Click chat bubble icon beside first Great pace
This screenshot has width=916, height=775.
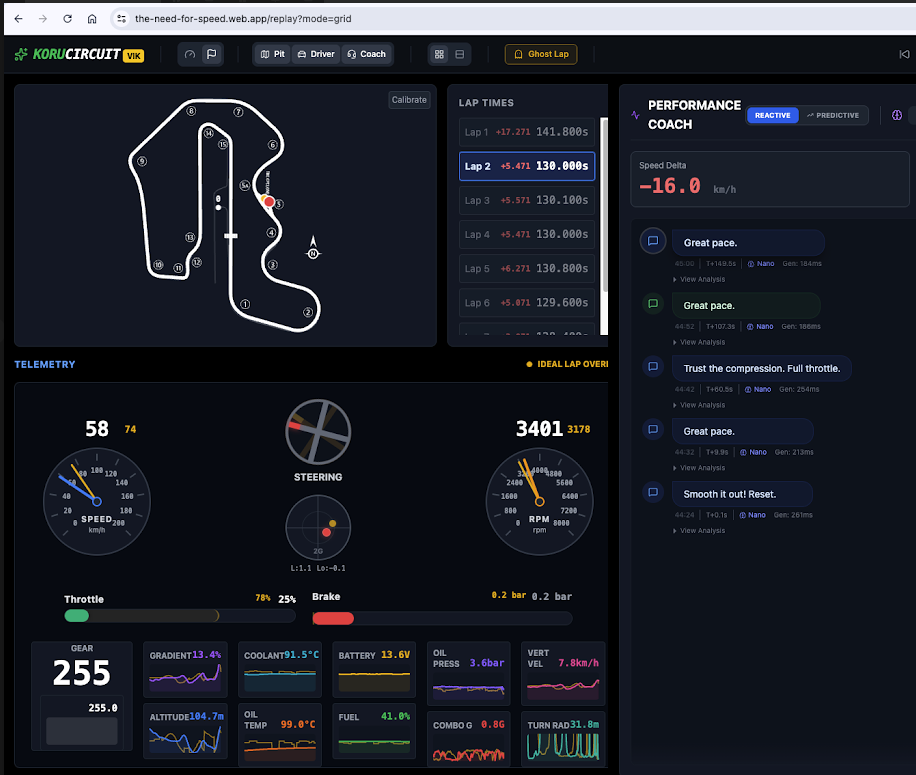pos(653,241)
